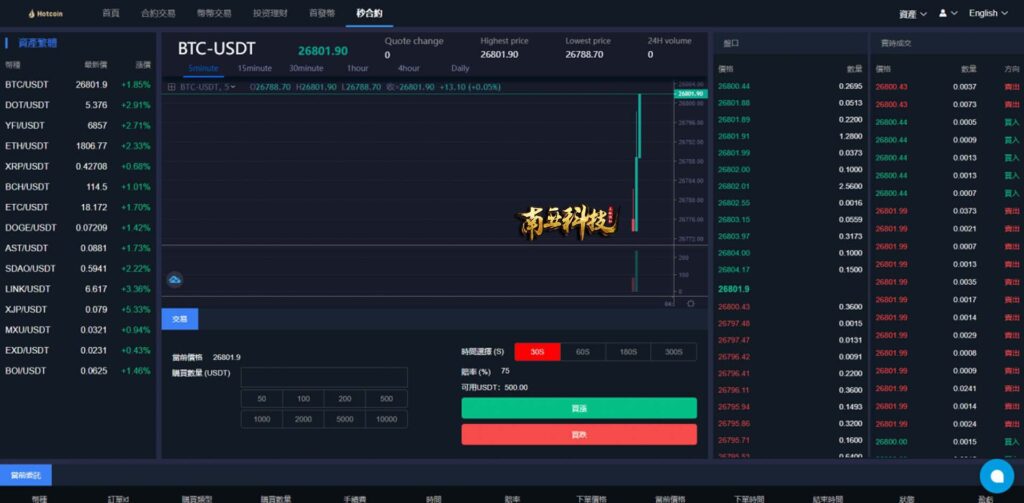Image resolution: width=1024 pixels, height=503 pixels.
Task: Choose 60S time option
Action: tap(583, 351)
